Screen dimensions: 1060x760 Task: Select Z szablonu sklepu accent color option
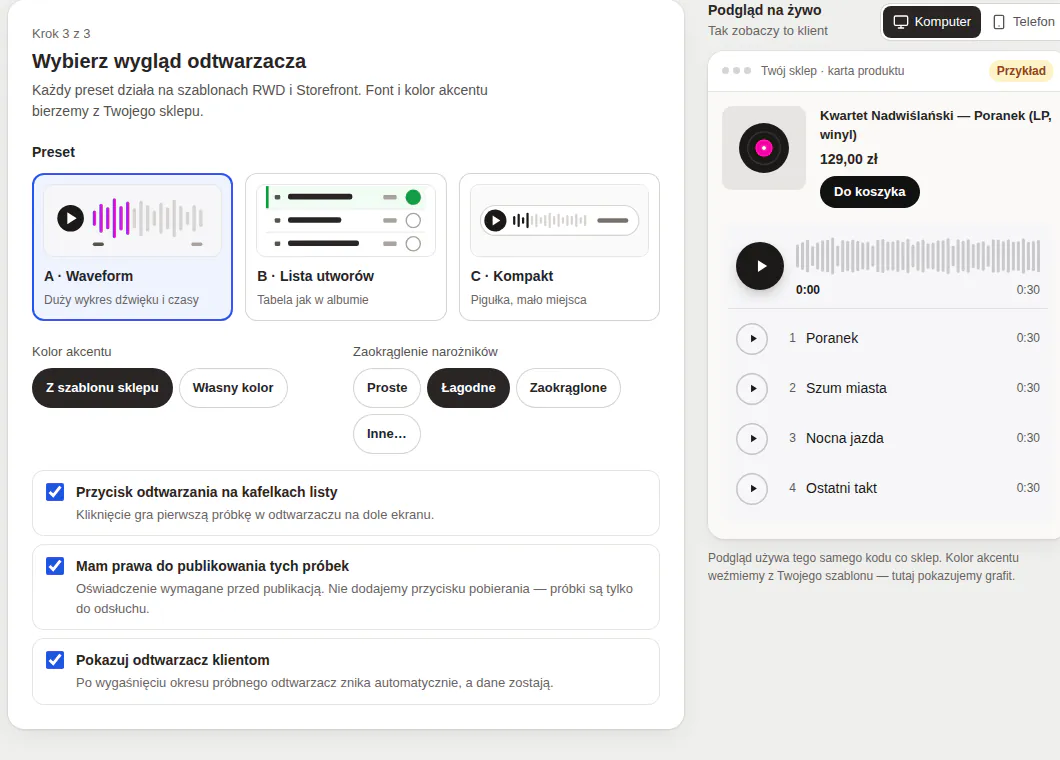click(102, 387)
